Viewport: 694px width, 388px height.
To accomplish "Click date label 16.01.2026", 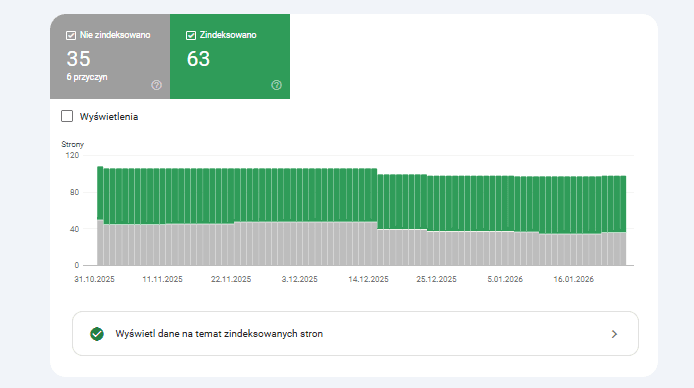I will [x=574, y=279].
